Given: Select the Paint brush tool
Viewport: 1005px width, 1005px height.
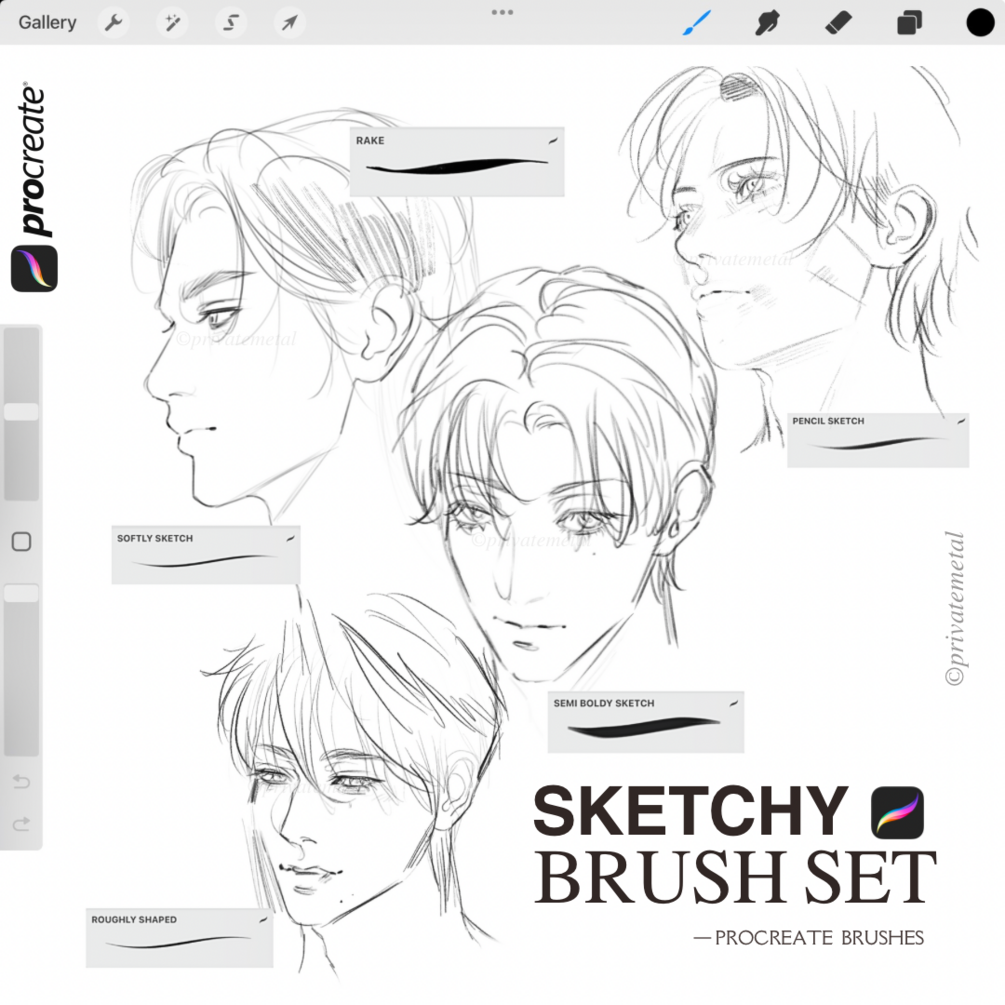Looking at the screenshot, I should 698,22.
